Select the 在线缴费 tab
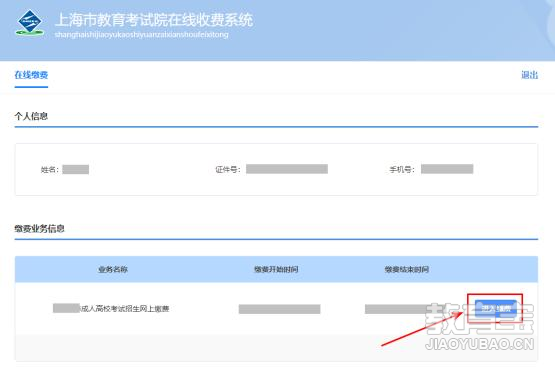The image size is (555, 373). (x=31, y=75)
